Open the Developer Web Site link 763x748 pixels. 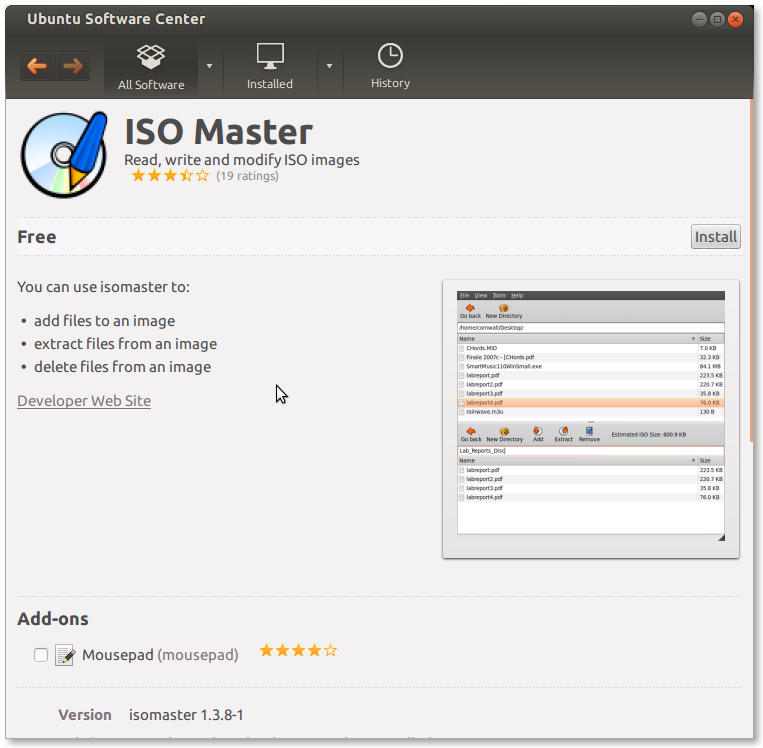tap(84, 401)
